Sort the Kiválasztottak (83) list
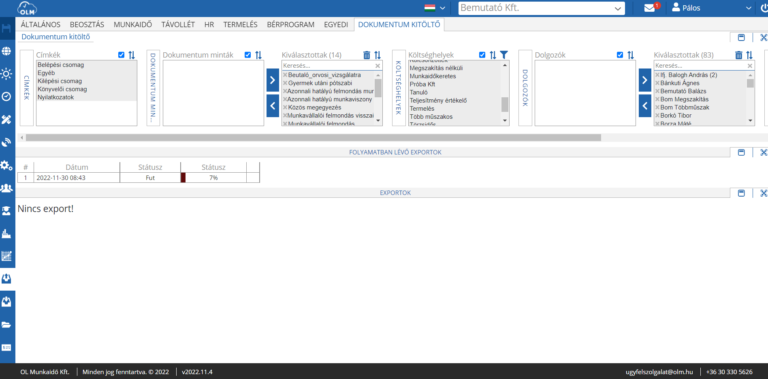768x379 pixels. (749, 55)
